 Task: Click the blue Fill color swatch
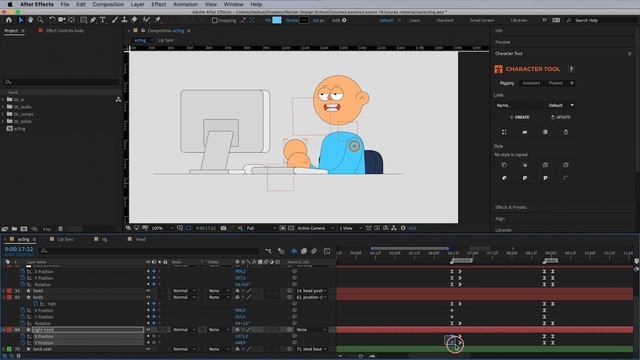[x=277, y=20]
